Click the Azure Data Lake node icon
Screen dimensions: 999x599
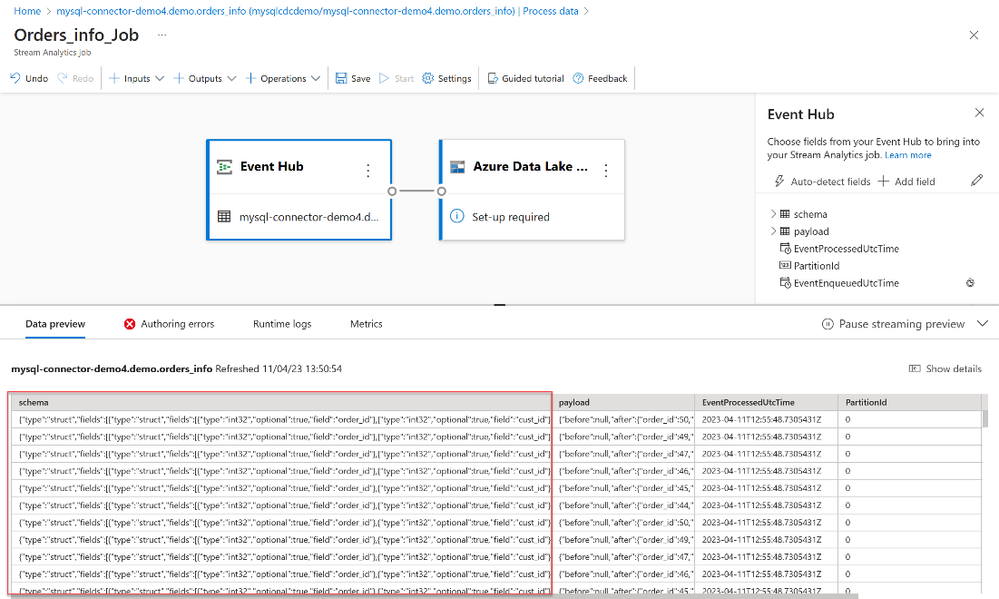(457, 167)
